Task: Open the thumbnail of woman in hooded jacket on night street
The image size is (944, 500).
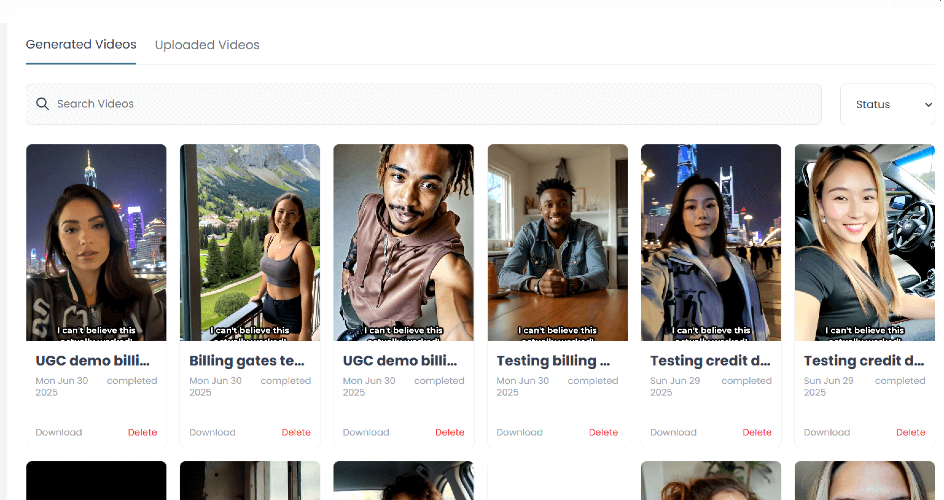Action: click(x=711, y=242)
